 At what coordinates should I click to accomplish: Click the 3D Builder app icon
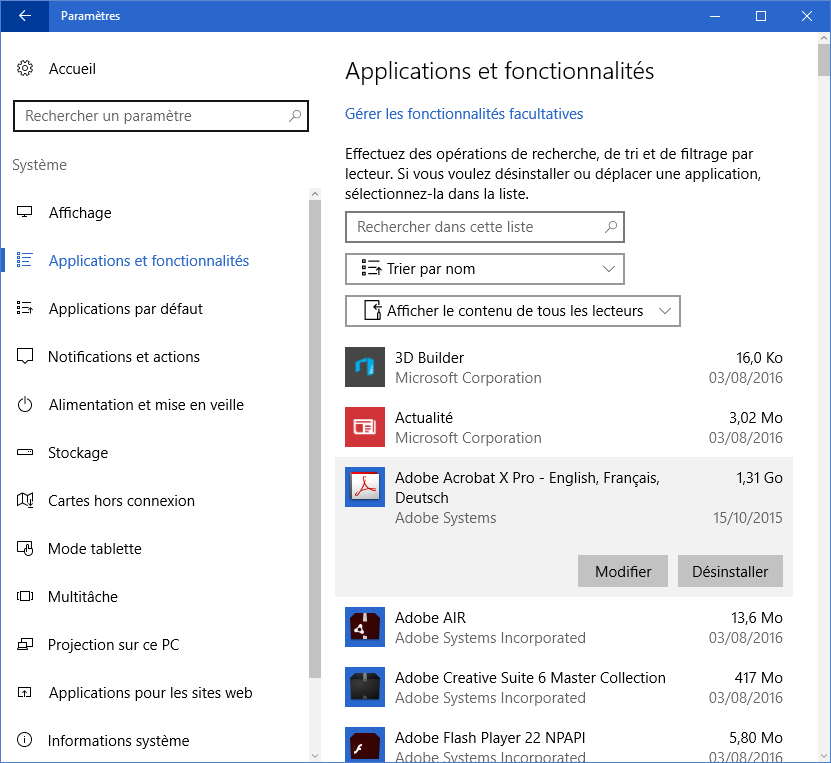coord(365,367)
